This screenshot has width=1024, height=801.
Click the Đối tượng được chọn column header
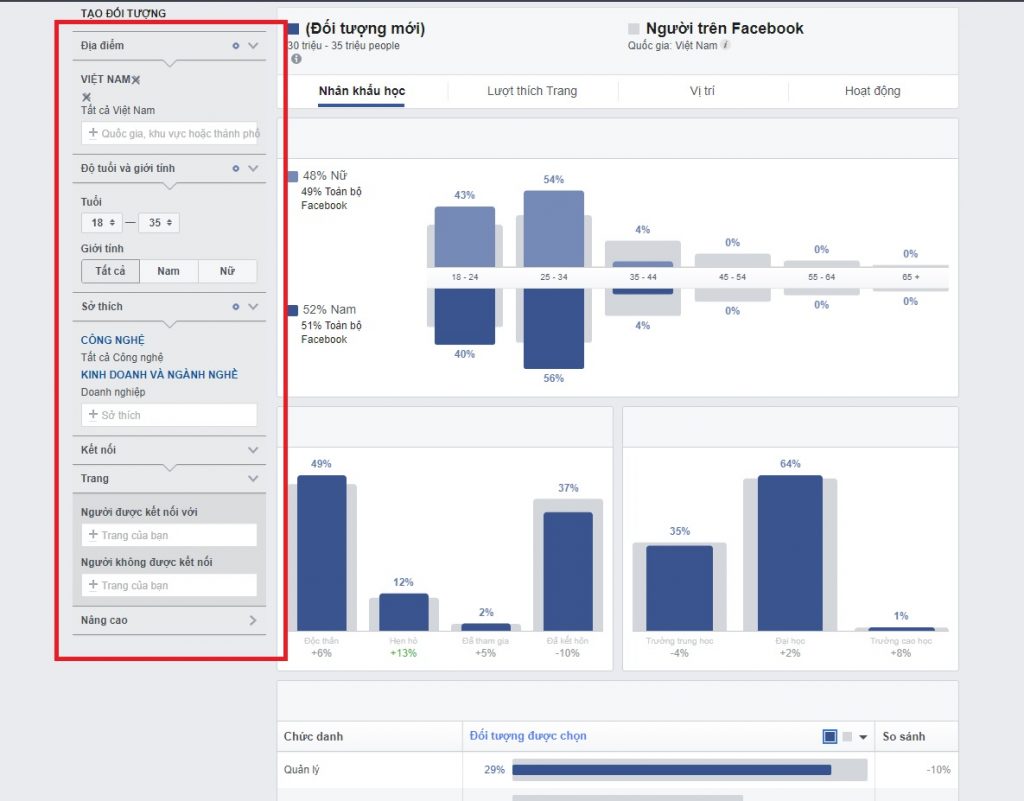528,736
